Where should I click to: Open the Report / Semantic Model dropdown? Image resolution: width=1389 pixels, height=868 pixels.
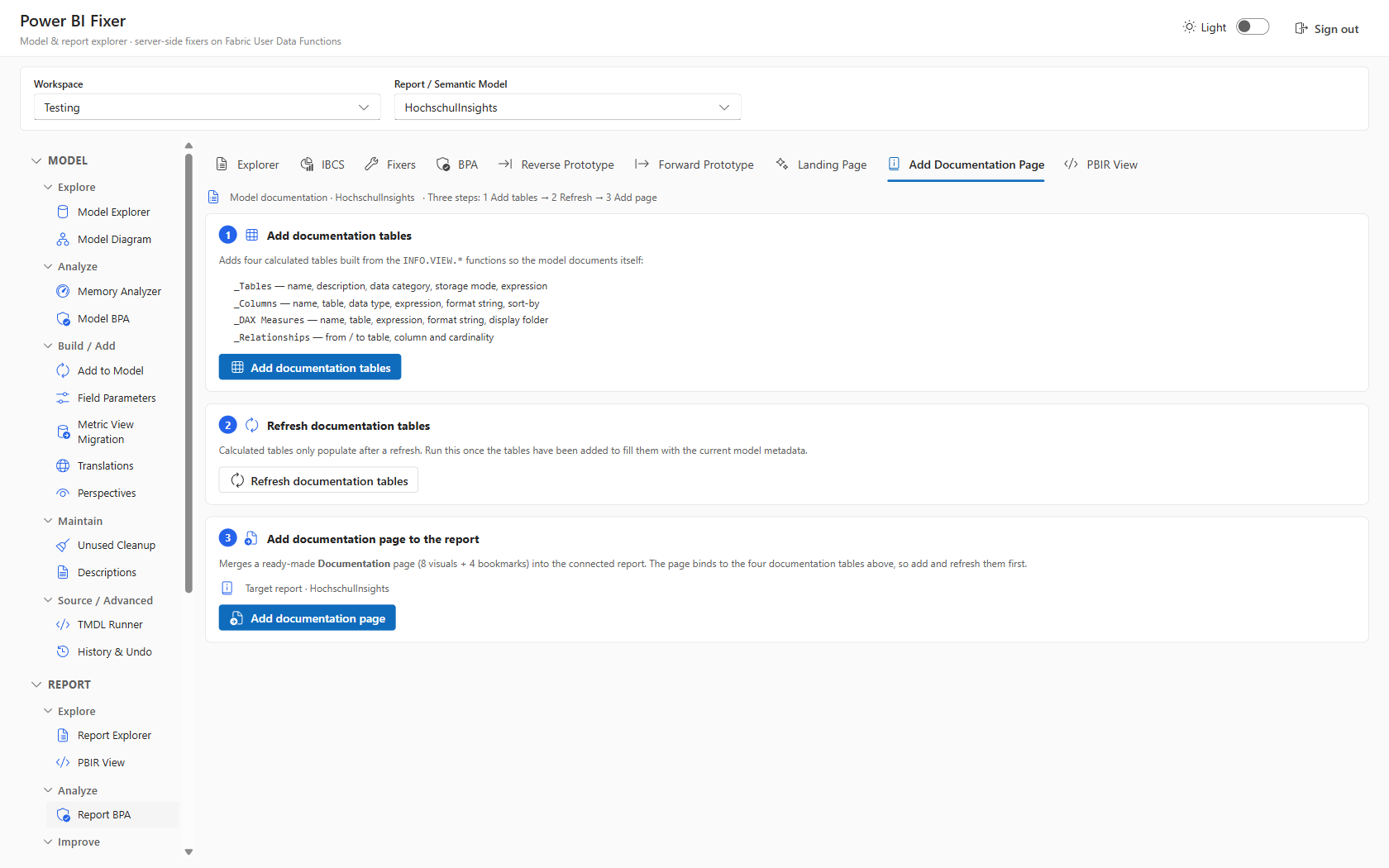567,107
